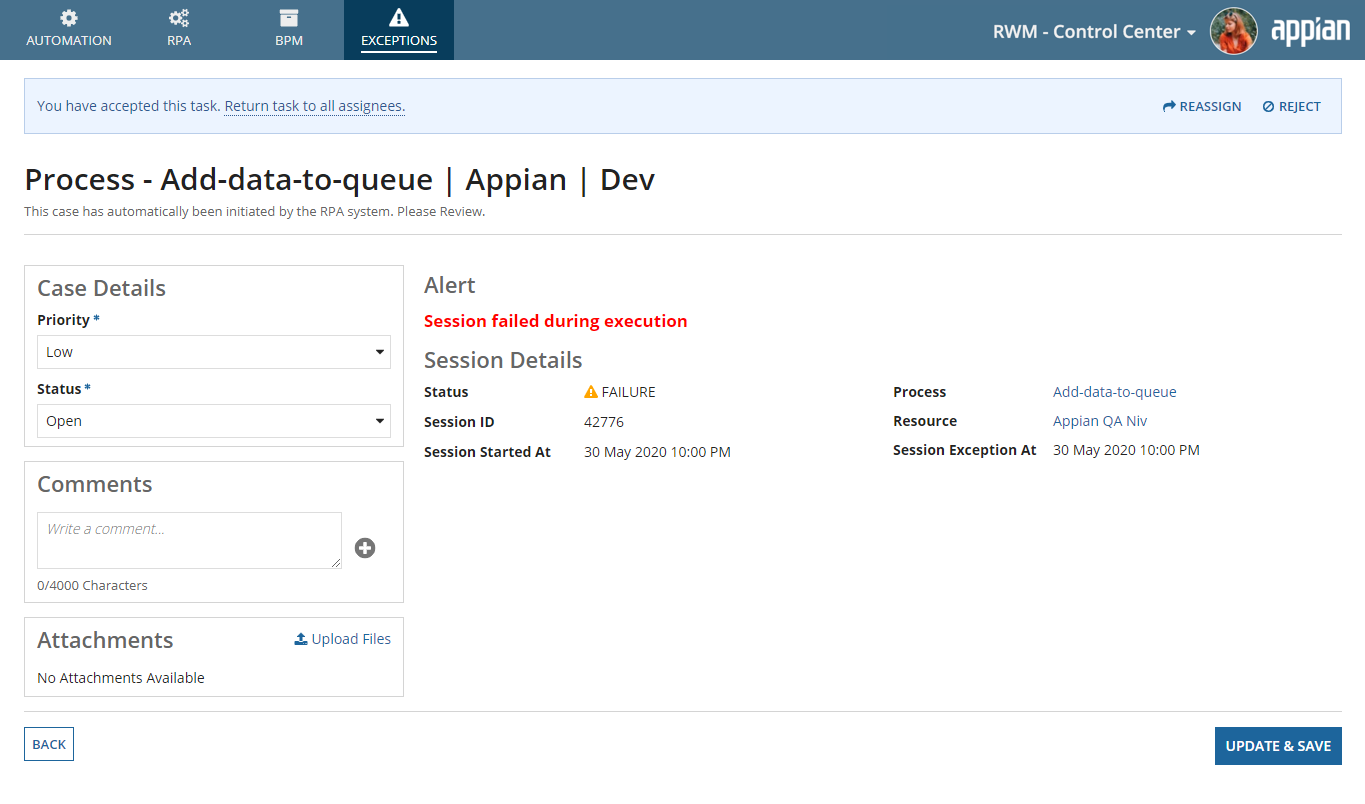Select the Exceptions tab

pyautogui.click(x=399, y=30)
